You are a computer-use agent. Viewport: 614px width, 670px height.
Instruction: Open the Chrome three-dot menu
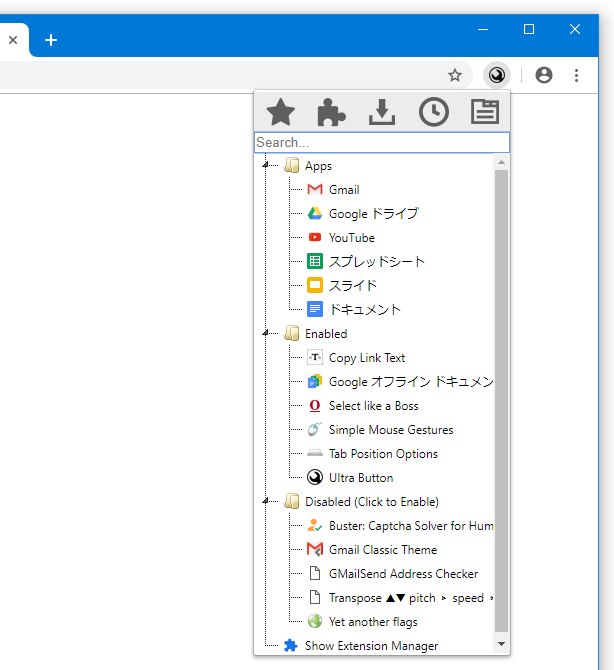[x=576, y=75]
